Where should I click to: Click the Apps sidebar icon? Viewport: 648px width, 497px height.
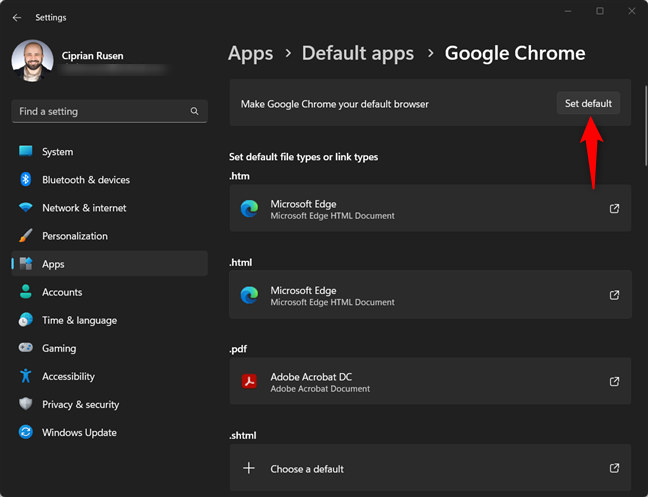click(26, 264)
